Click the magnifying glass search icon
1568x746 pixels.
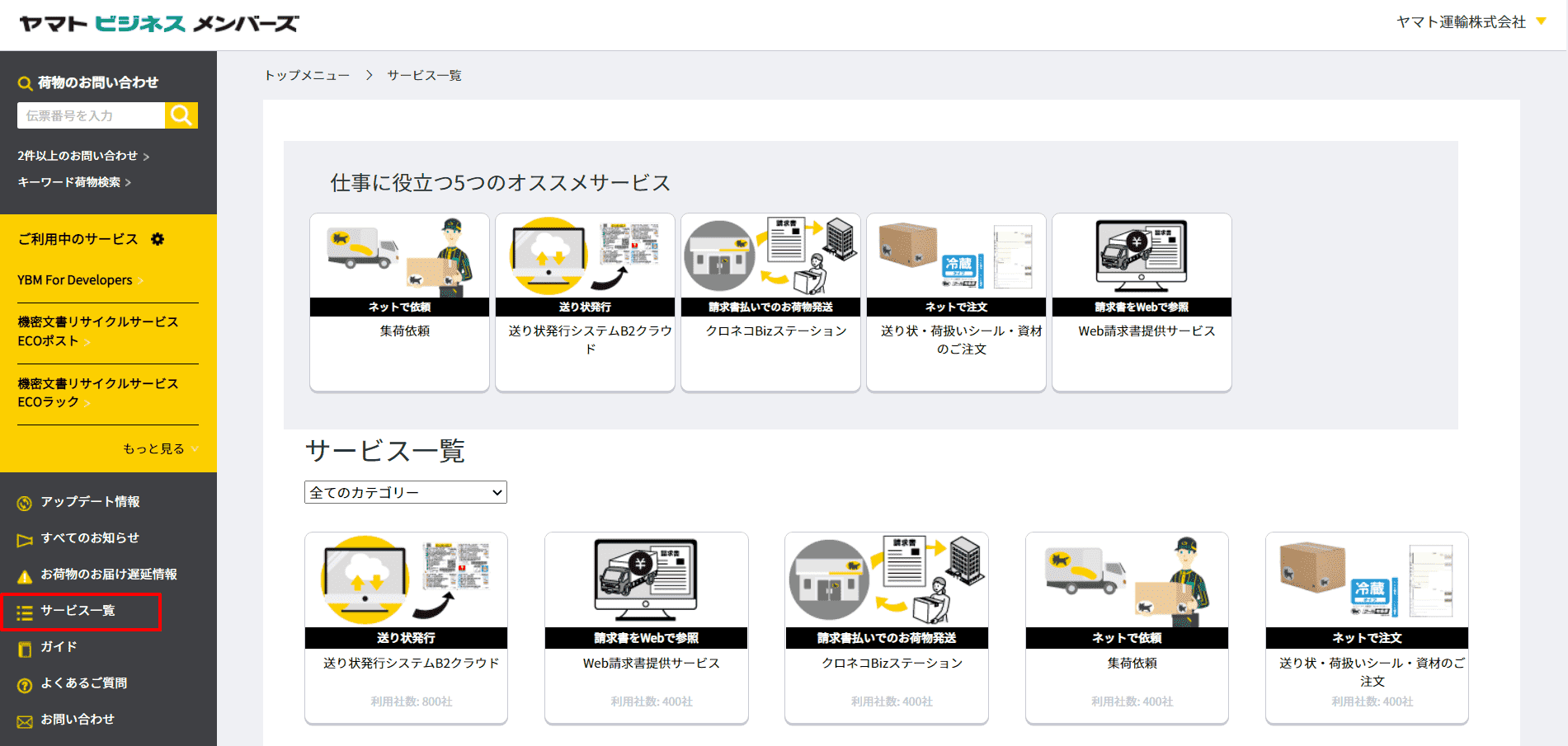pyautogui.click(x=181, y=115)
